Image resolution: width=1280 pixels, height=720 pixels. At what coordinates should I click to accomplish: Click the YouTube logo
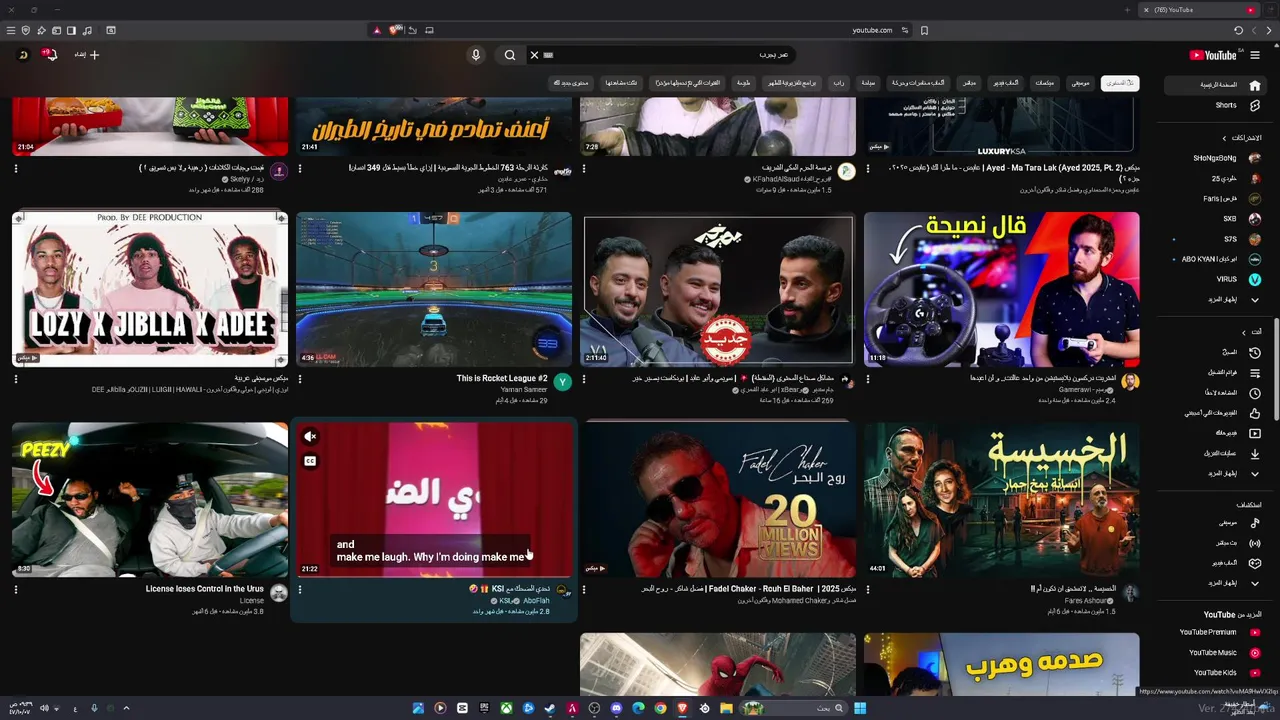(1213, 55)
